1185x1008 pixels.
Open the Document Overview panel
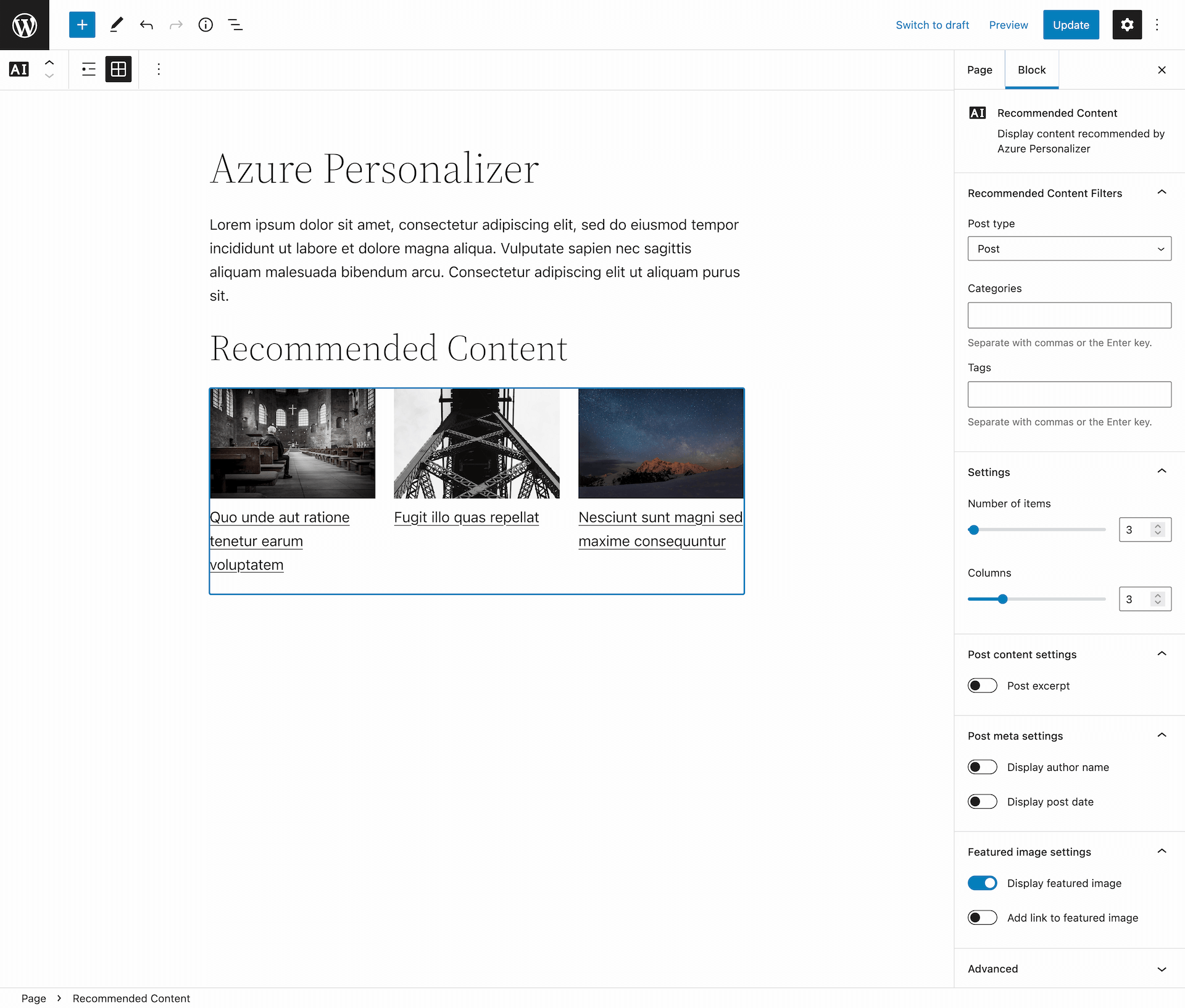click(235, 25)
